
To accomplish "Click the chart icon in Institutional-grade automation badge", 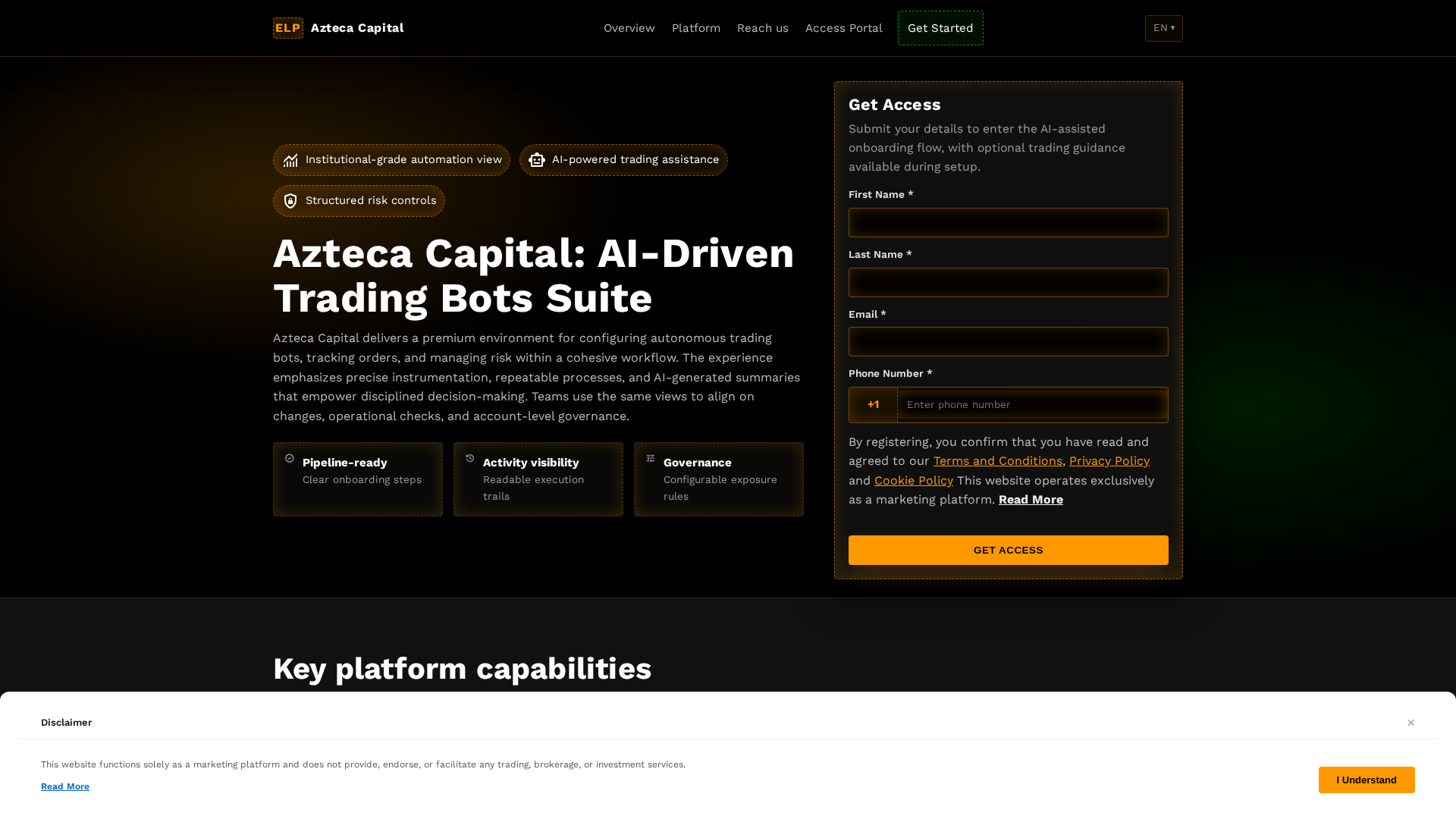I will (290, 160).
